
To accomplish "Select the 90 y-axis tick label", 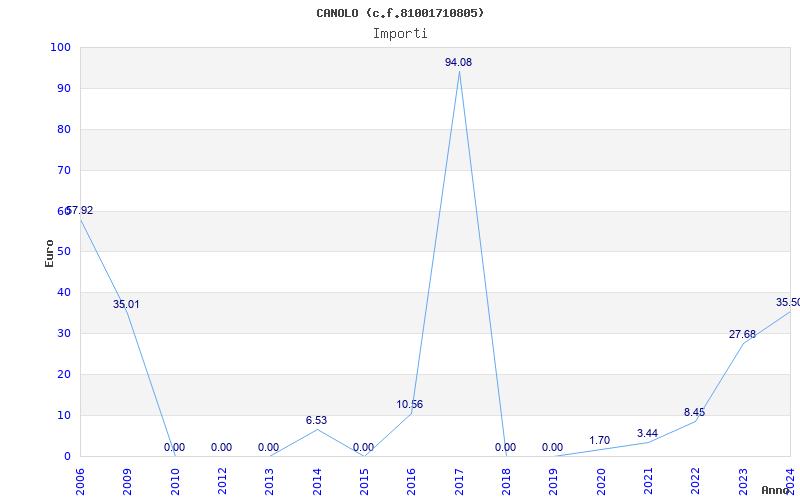I will point(64,88).
